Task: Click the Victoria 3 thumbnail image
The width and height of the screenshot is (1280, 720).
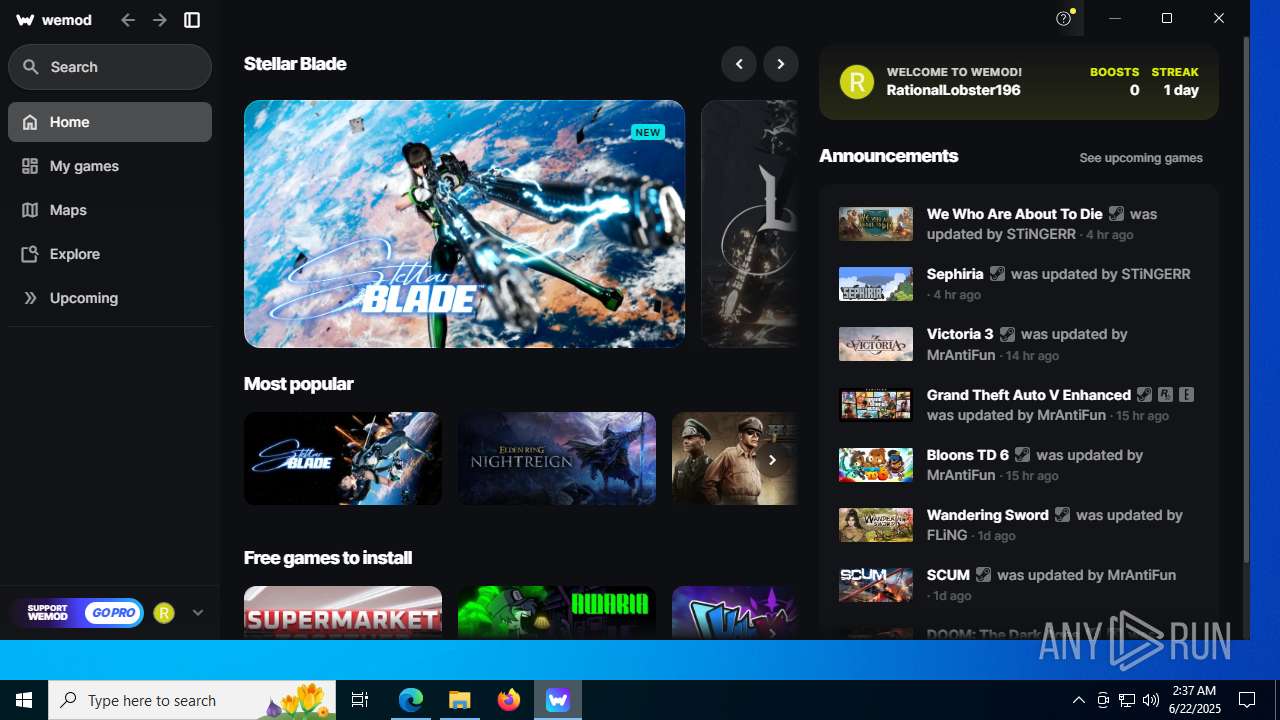Action: pos(876,344)
